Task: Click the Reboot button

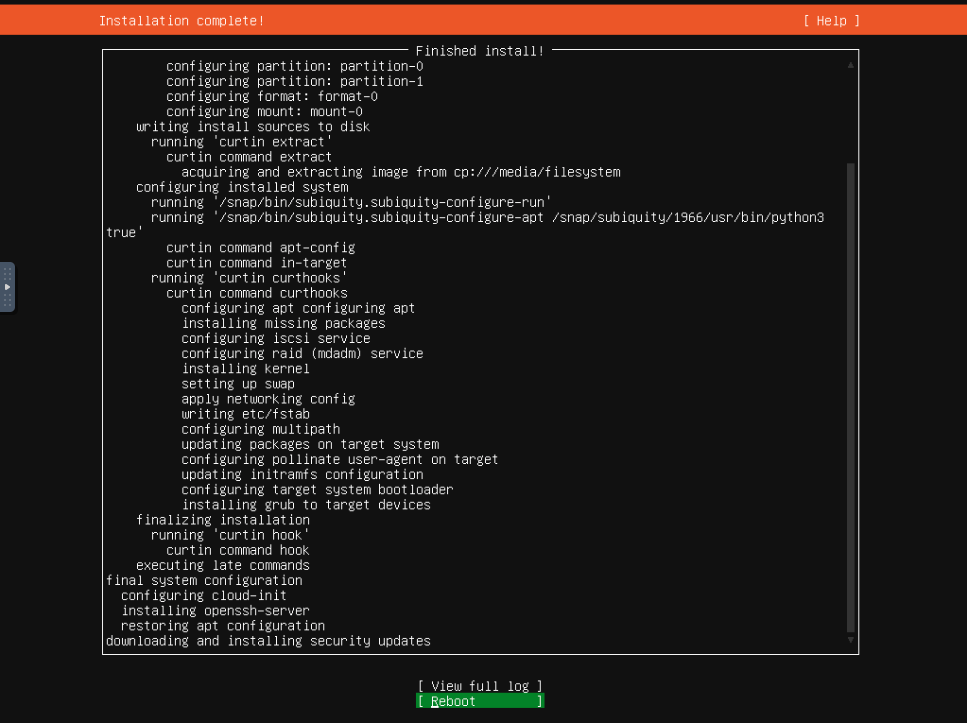Action: click(x=480, y=701)
